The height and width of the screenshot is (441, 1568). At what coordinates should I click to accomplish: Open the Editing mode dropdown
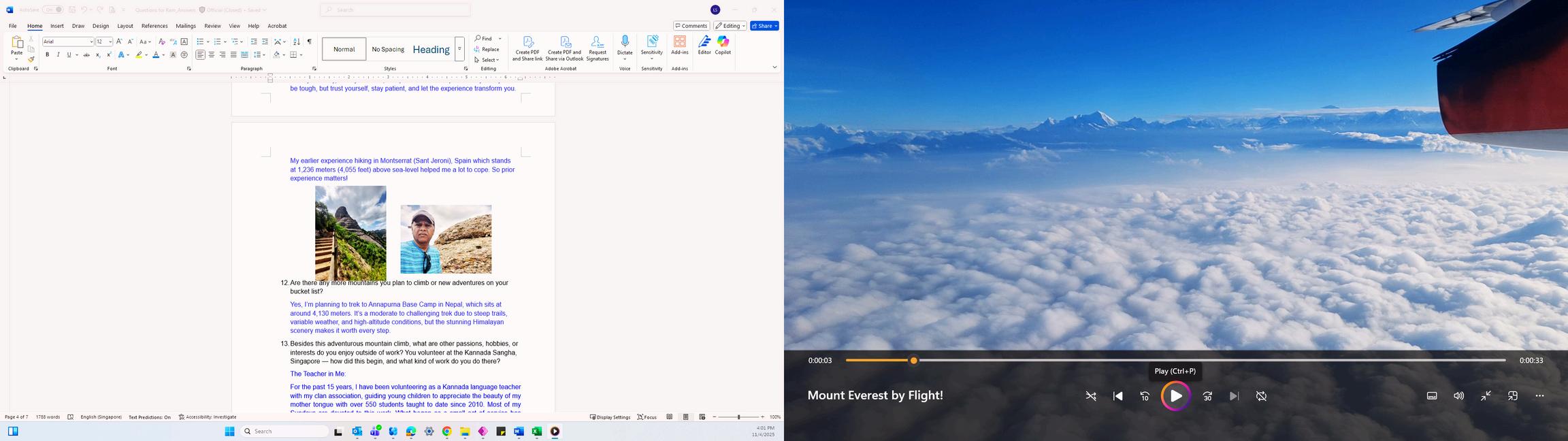(730, 26)
